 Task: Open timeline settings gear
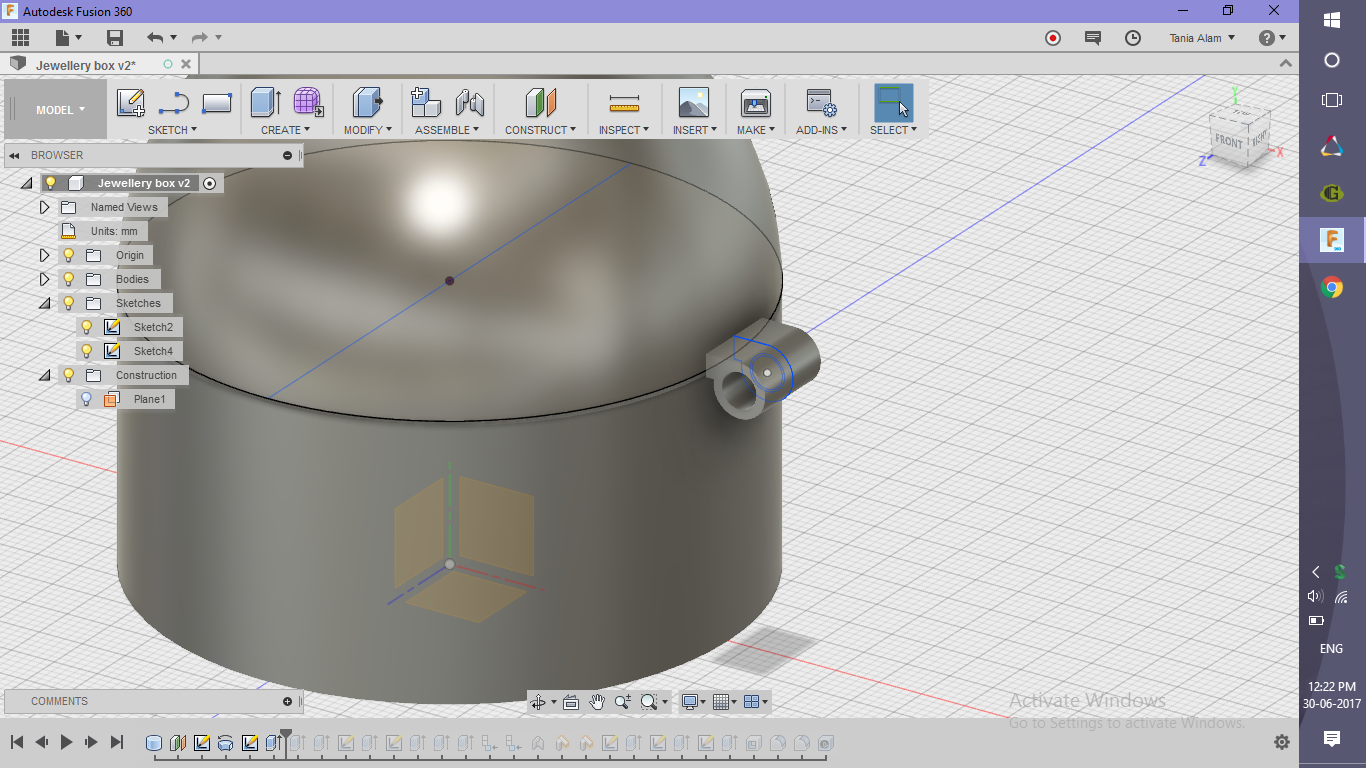[x=1282, y=742]
